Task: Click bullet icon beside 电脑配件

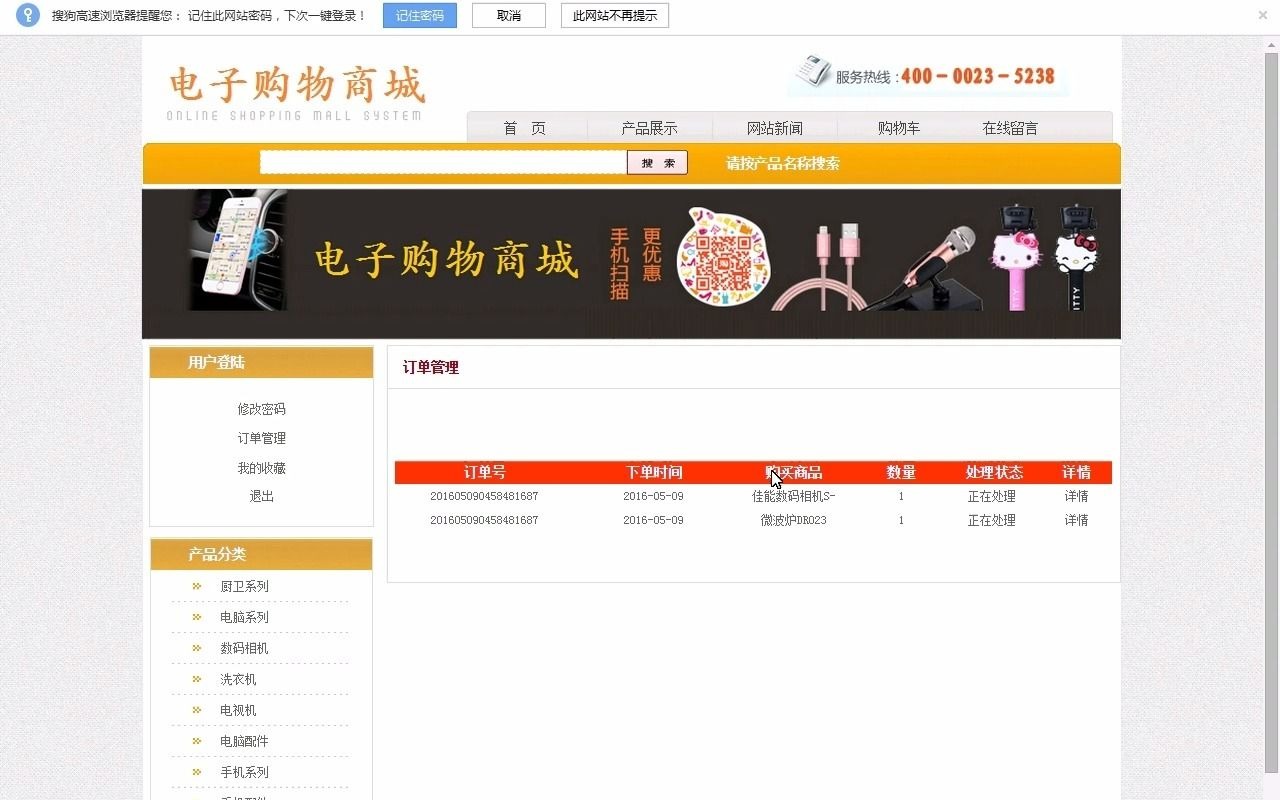Action: coord(197,741)
